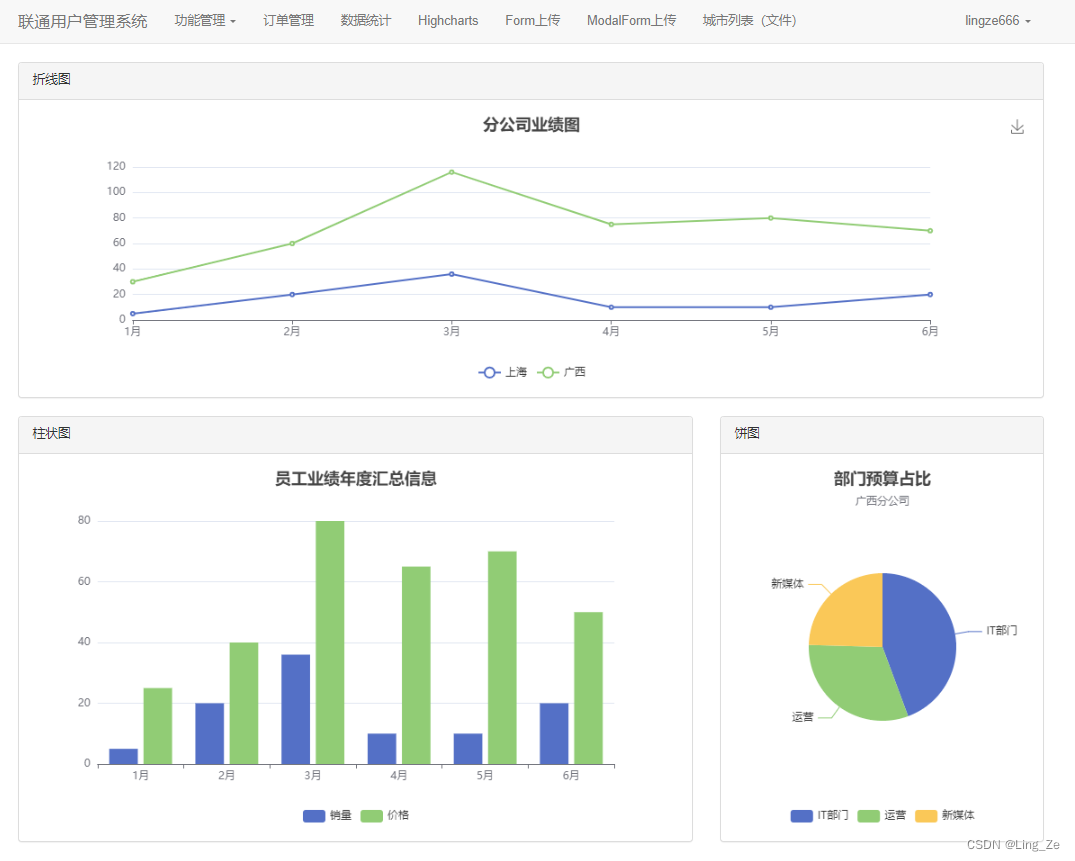The image size is (1075, 861).
Task: Toggle 销量 series in bar chart legend
Action: coord(327,815)
